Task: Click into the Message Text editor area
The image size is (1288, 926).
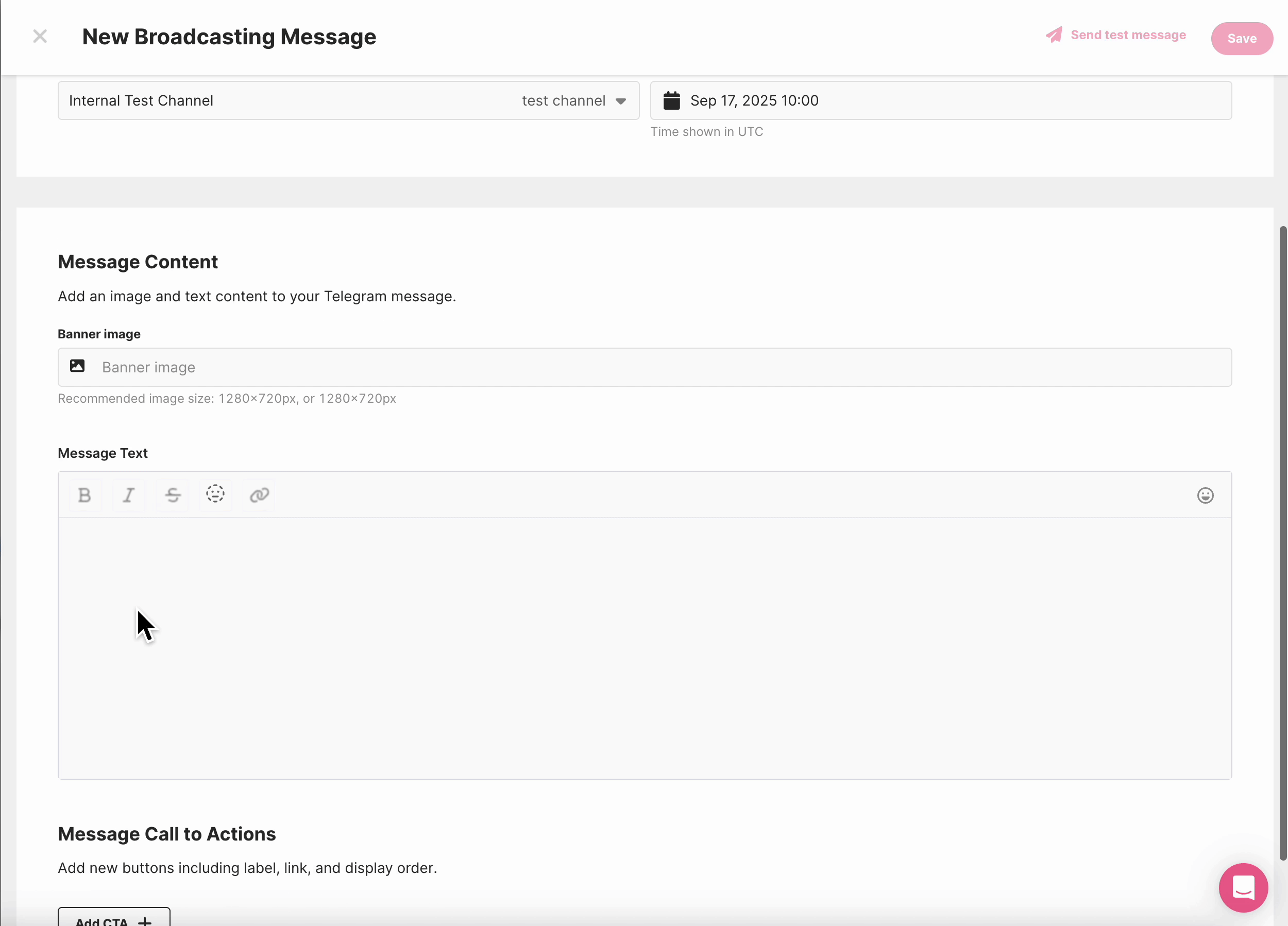Action: [x=644, y=647]
